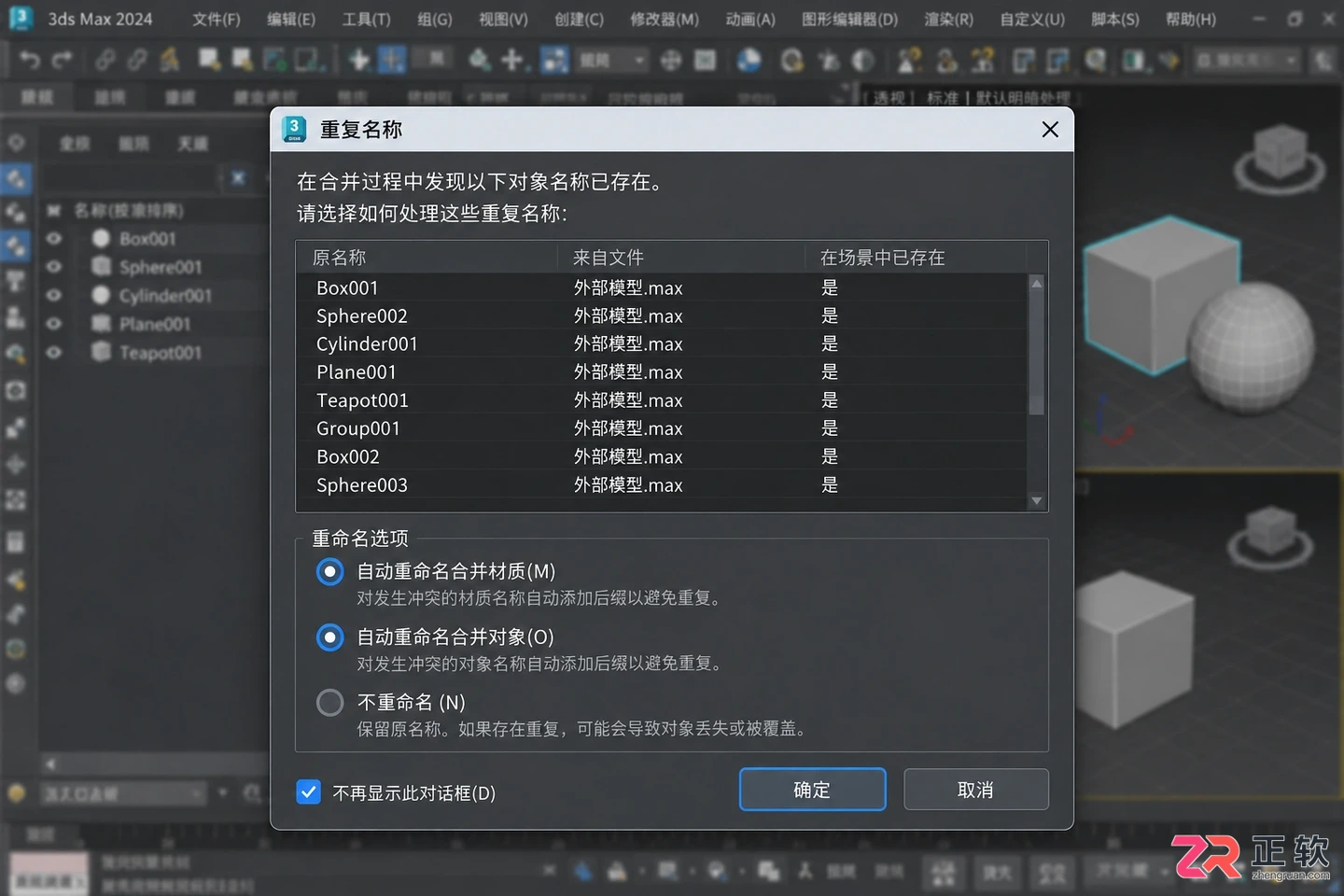Open the 文件(F) menu
Image resolution: width=1344 pixels, height=896 pixels.
(x=217, y=19)
